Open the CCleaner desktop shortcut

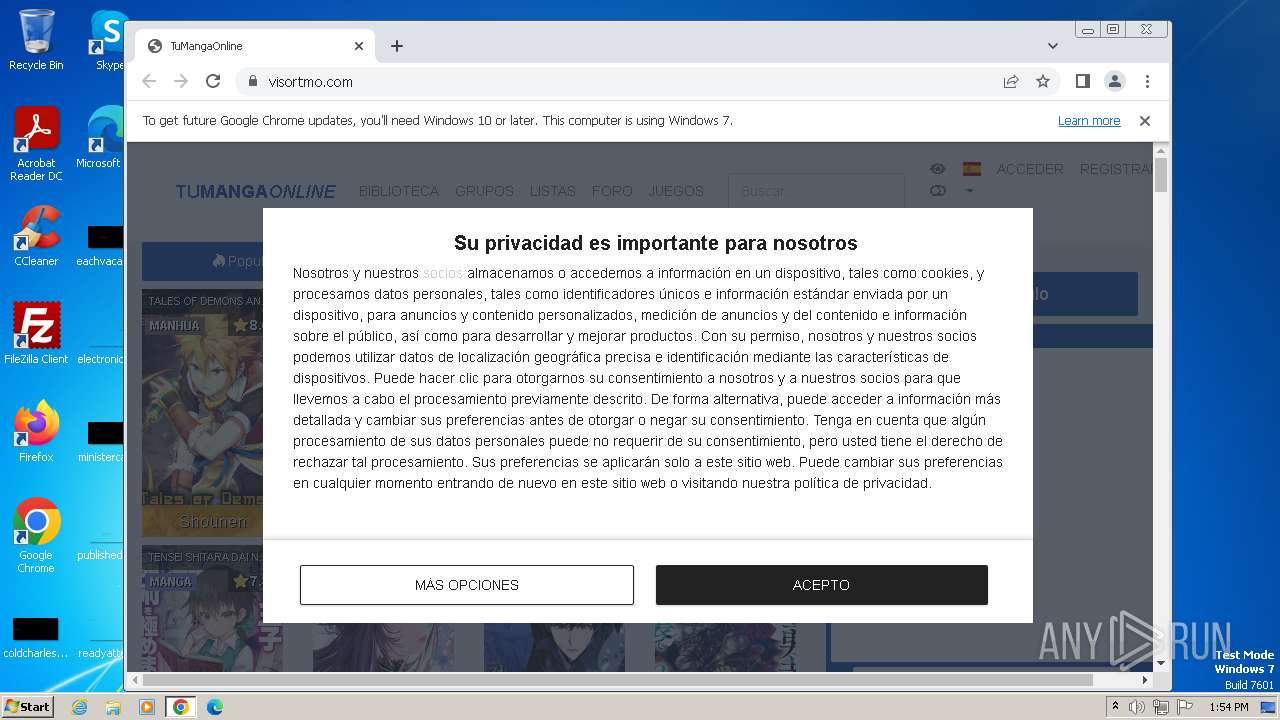(x=36, y=236)
